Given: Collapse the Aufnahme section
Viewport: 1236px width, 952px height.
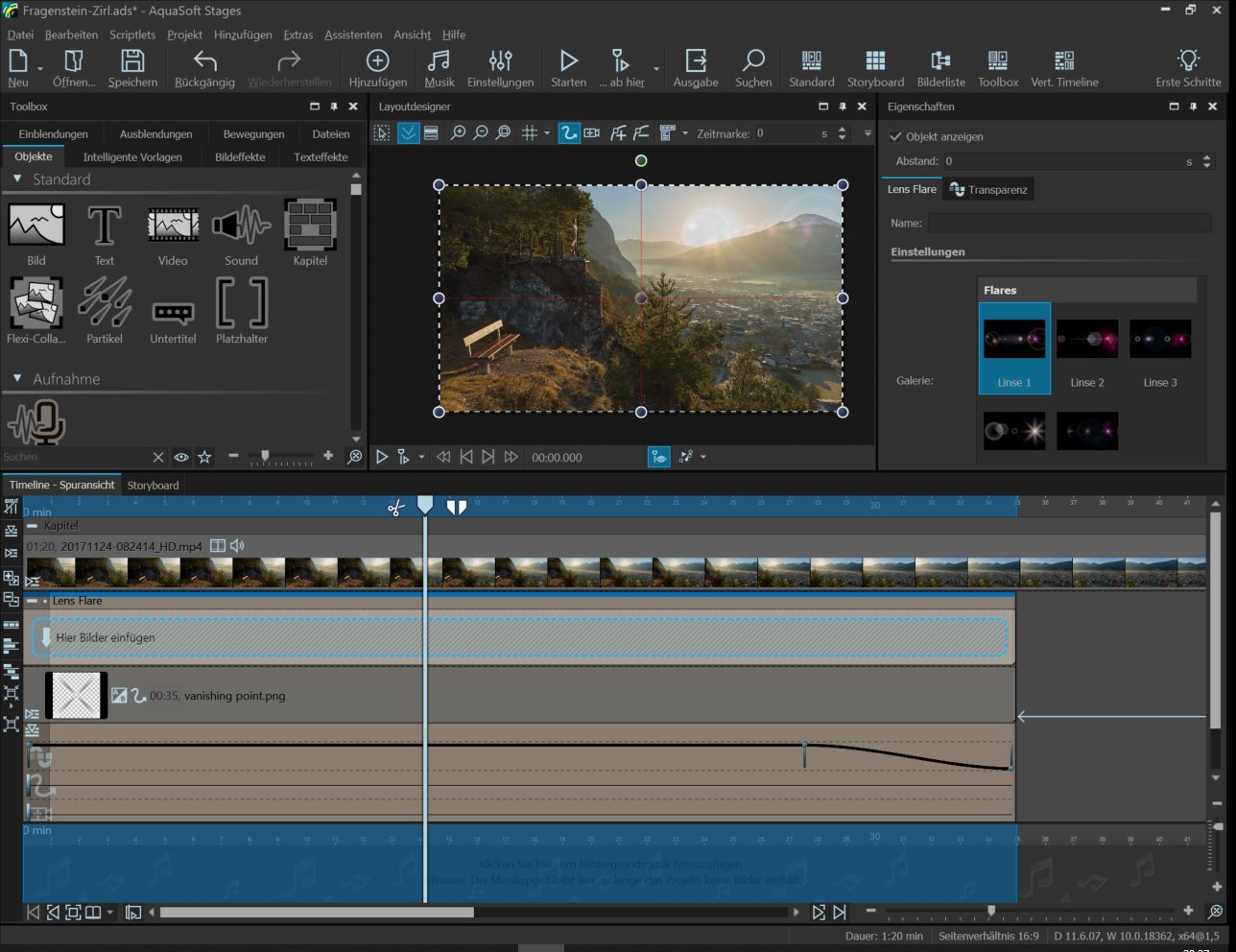Looking at the screenshot, I should point(17,379).
